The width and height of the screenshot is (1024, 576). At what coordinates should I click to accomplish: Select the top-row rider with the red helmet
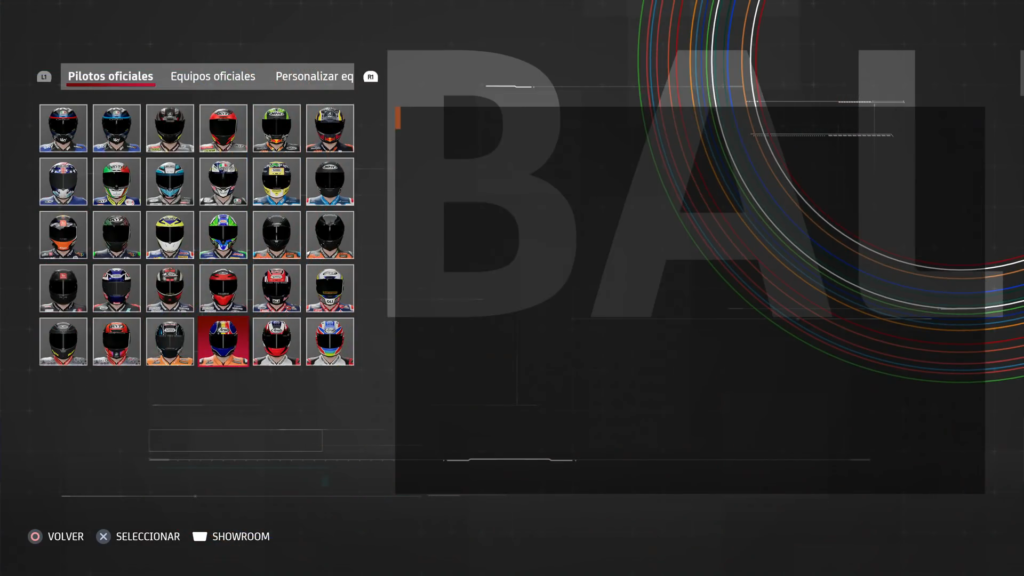(x=223, y=128)
